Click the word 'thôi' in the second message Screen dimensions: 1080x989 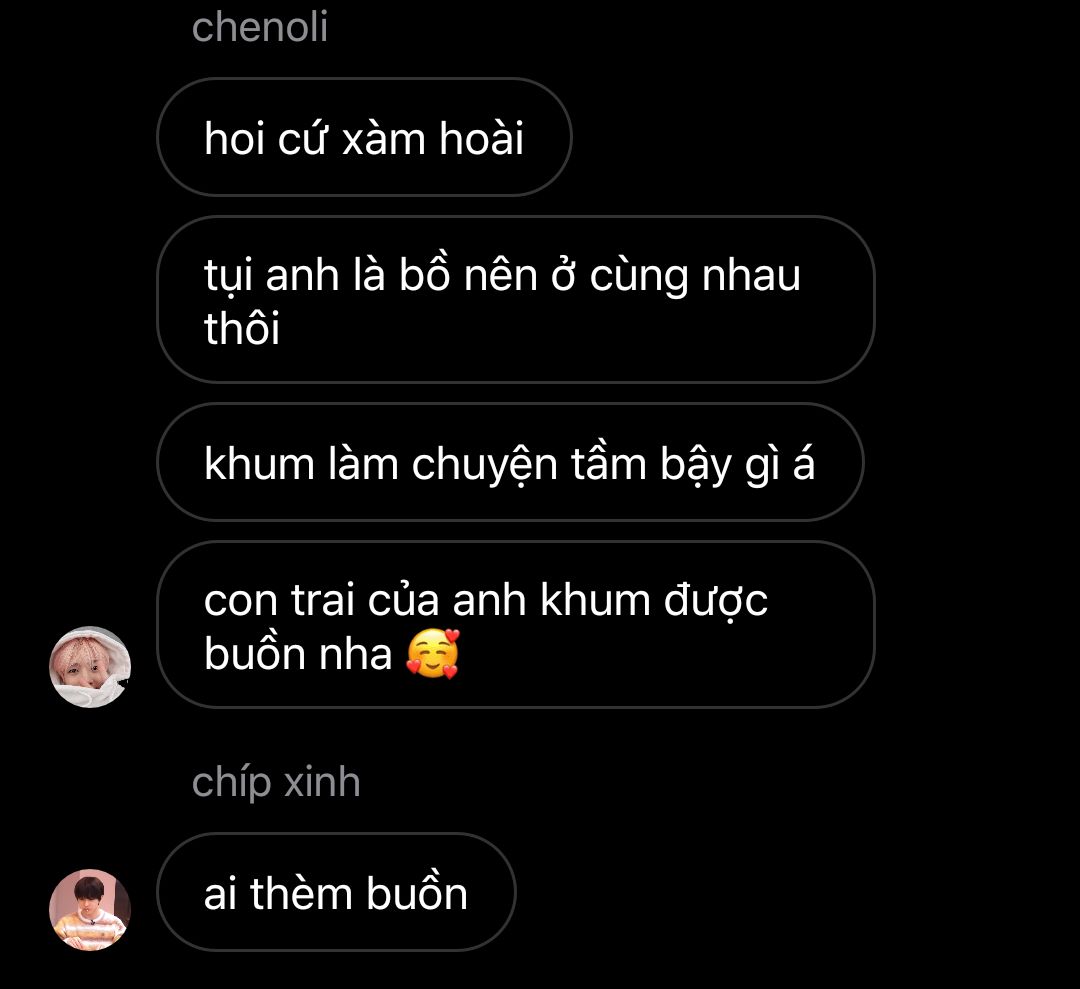242,327
